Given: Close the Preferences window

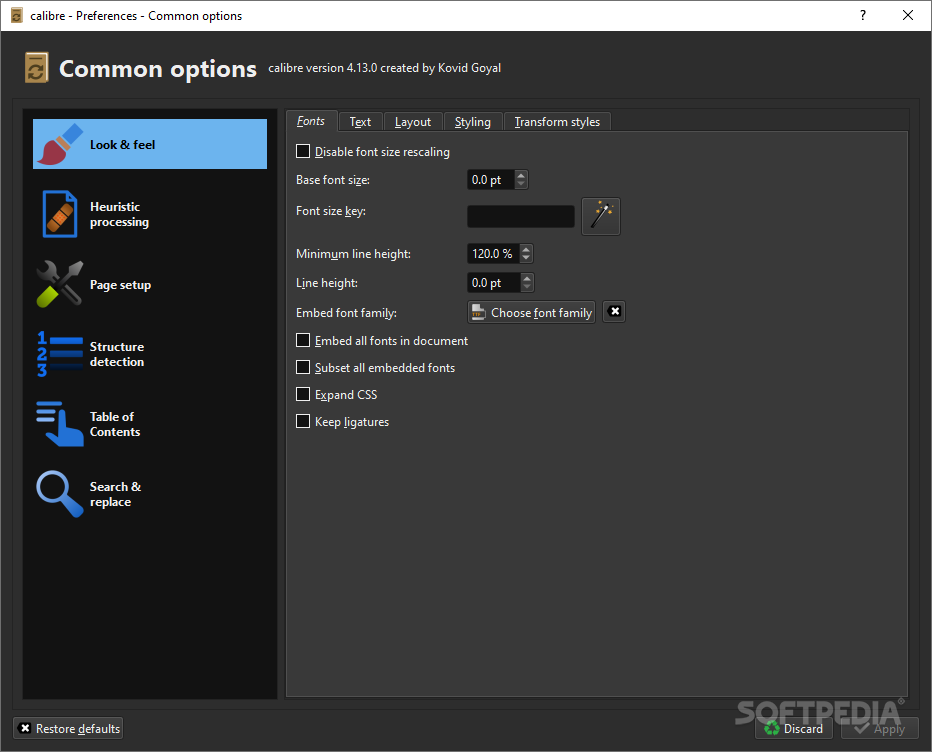Looking at the screenshot, I should 908,15.
